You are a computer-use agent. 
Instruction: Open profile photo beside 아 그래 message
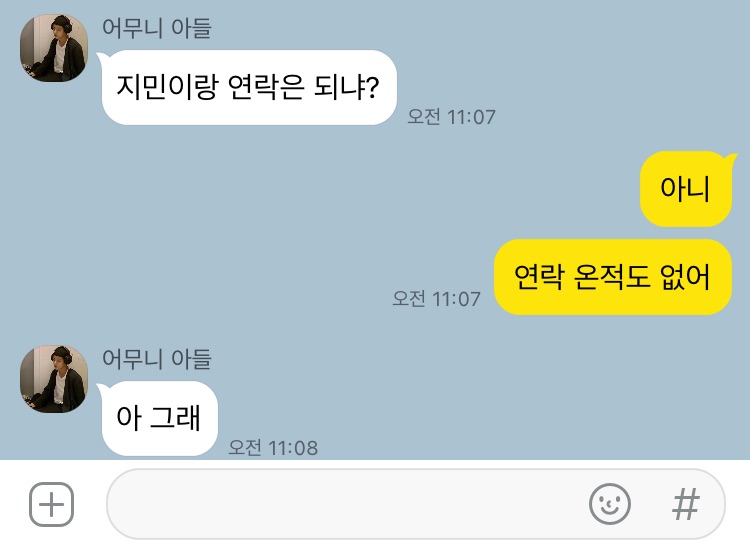click(x=54, y=379)
